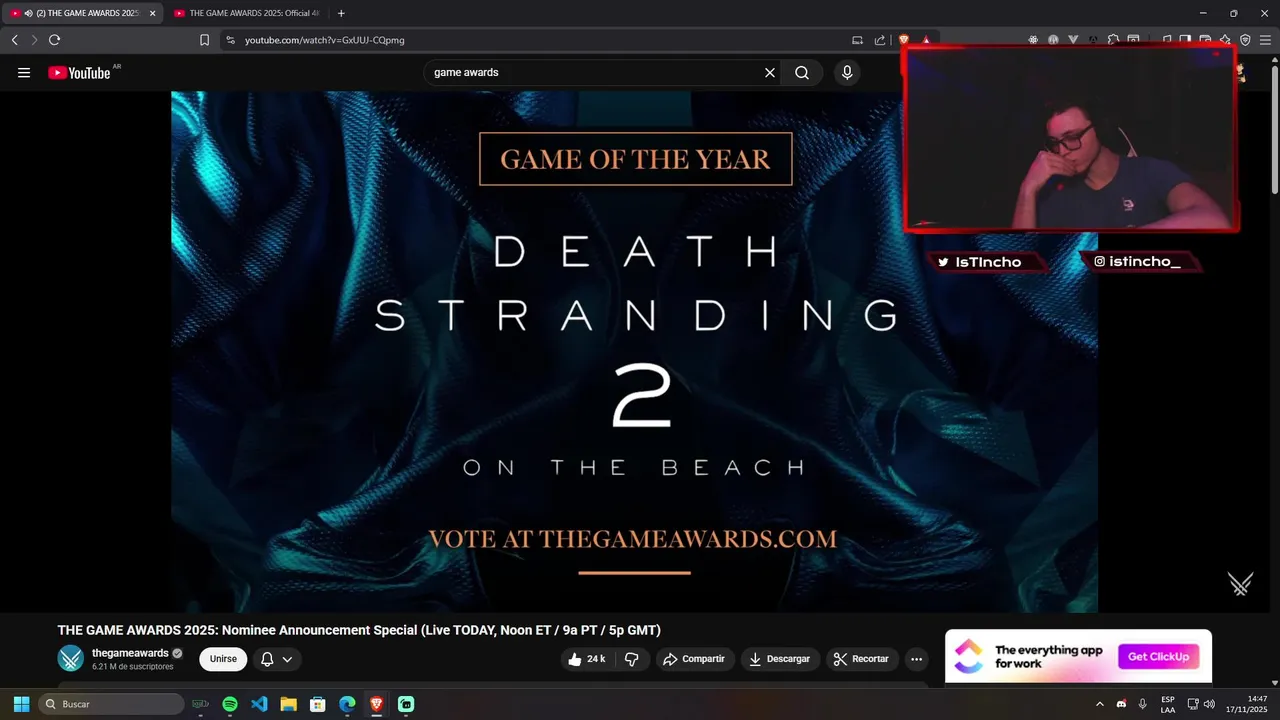Open Visual Studio Code from taskbar

click(x=259, y=704)
